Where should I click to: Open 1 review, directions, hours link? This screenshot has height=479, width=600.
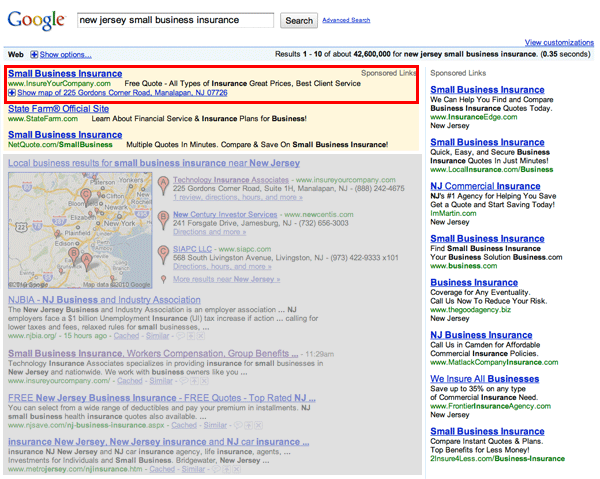click(238, 197)
